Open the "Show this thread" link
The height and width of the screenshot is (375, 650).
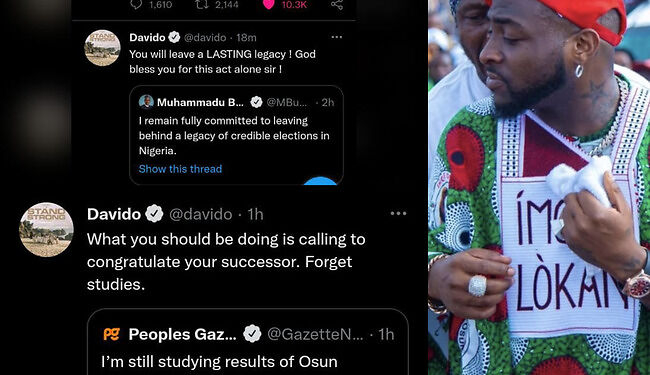tap(180, 169)
